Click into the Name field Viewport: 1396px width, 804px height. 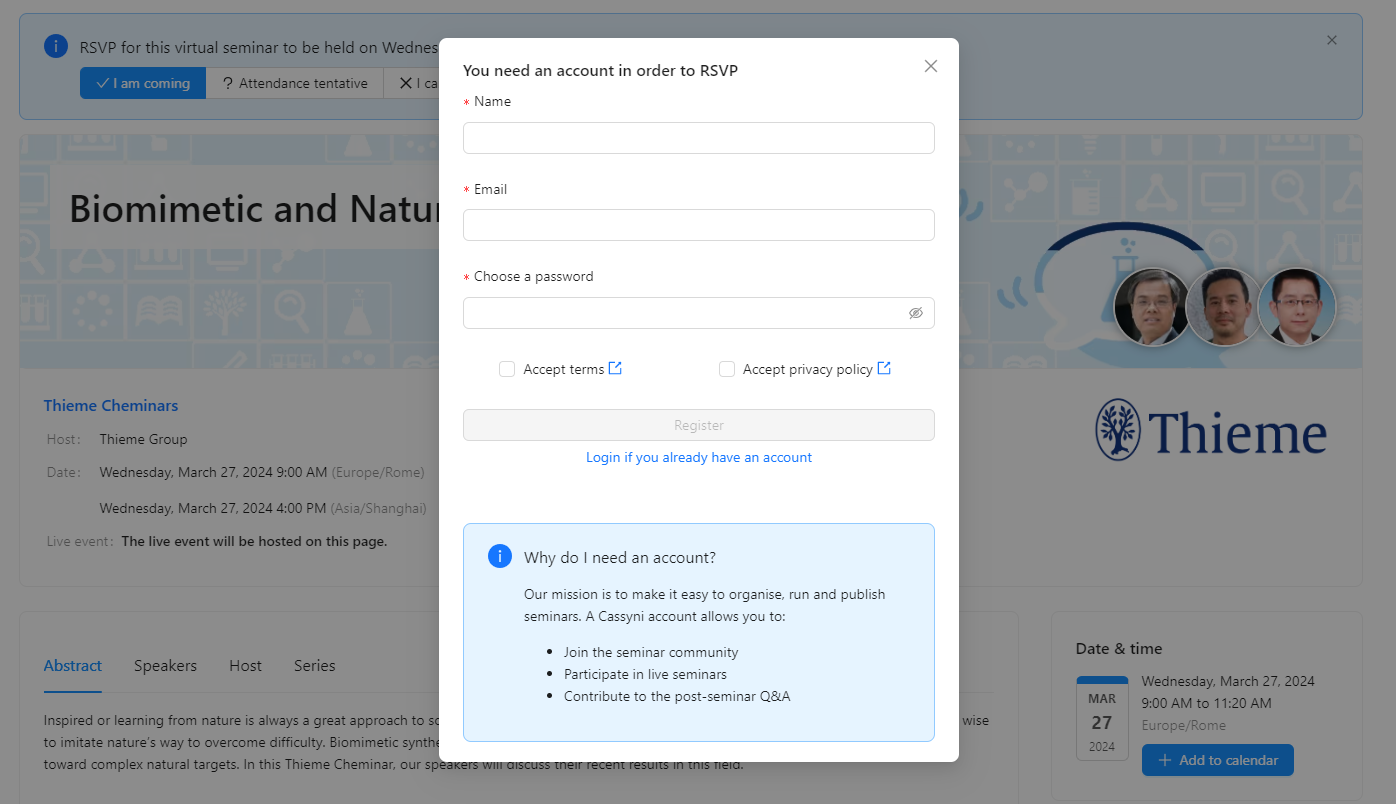click(x=698, y=138)
